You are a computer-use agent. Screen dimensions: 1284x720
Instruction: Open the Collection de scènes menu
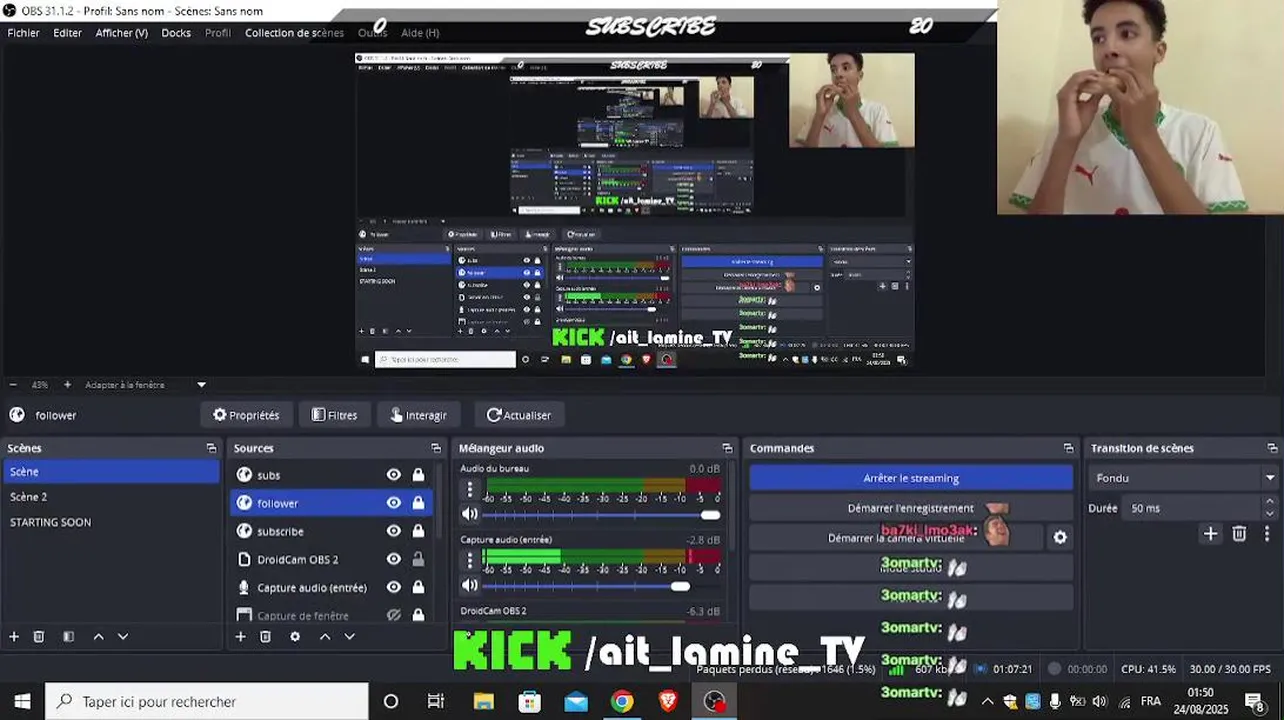[294, 33]
